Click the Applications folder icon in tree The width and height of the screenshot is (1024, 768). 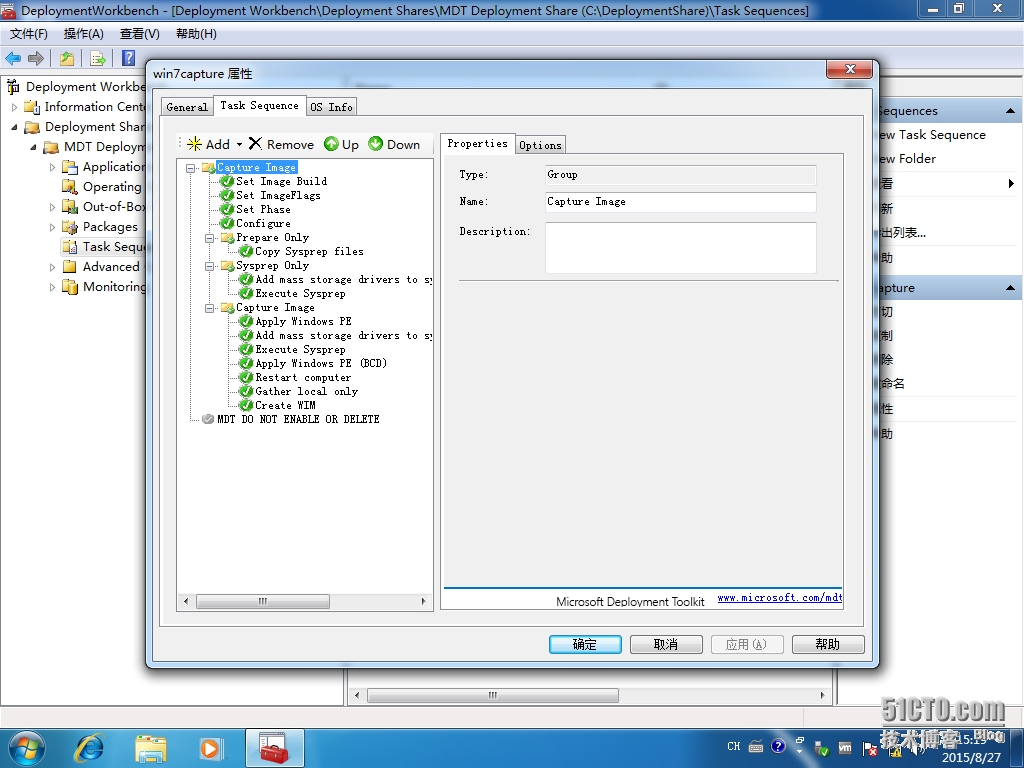(x=70, y=167)
